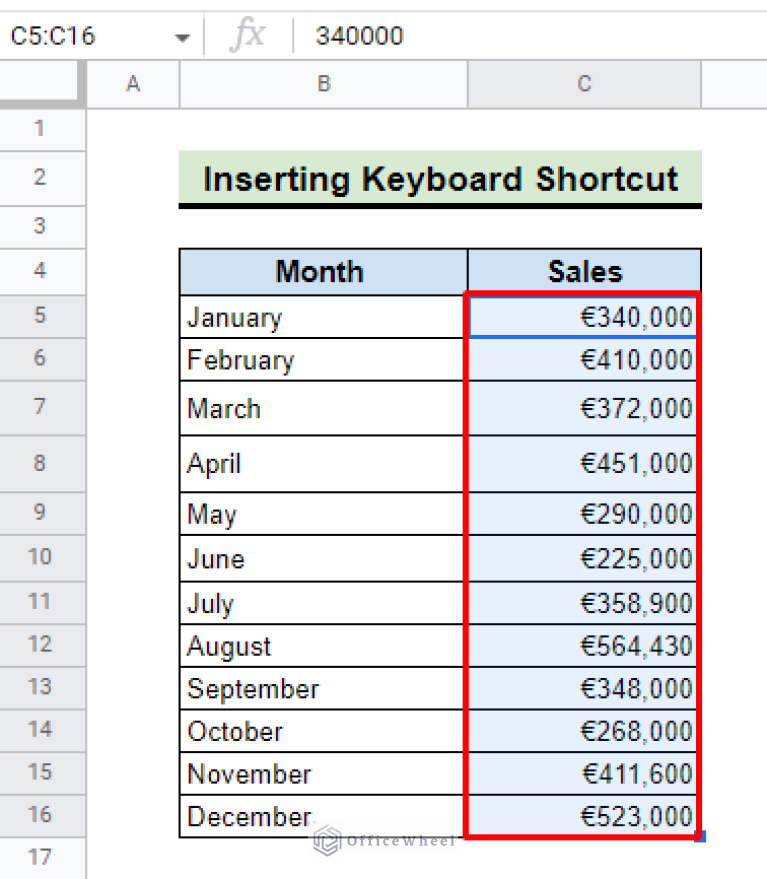Viewport: 767px width, 879px height.
Task: Click the Sales header cell
Action: tap(584, 271)
